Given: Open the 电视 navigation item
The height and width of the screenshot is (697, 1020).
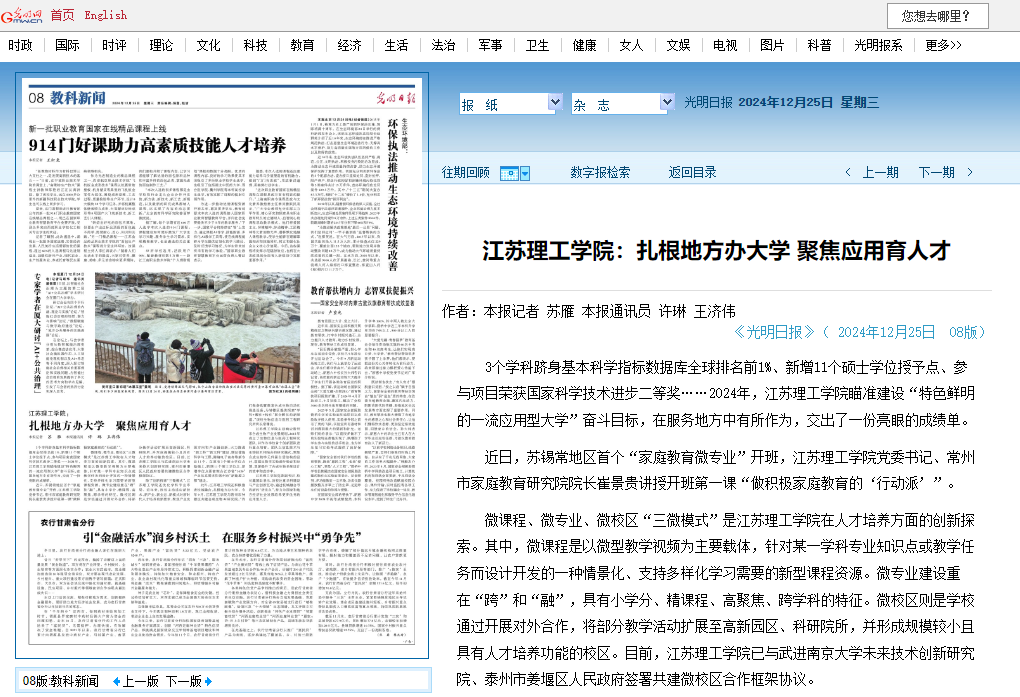Looking at the screenshot, I should pyautogui.click(x=725, y=45).
